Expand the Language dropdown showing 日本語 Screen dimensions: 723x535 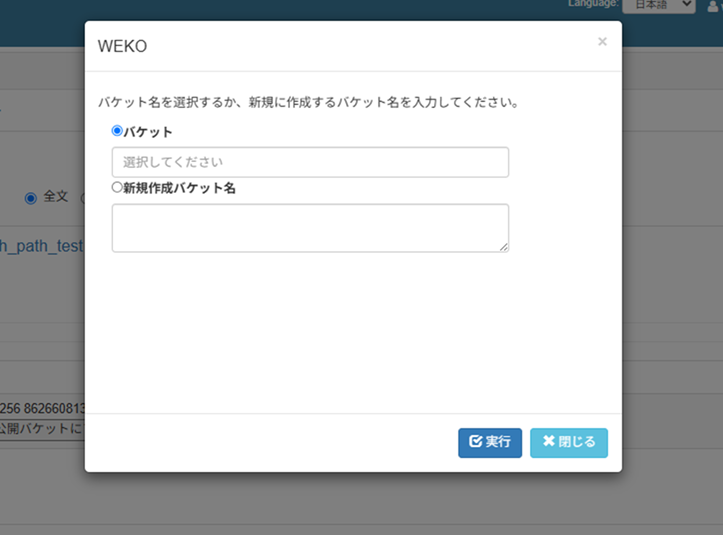pyautogui.click(x=658, y=5)
